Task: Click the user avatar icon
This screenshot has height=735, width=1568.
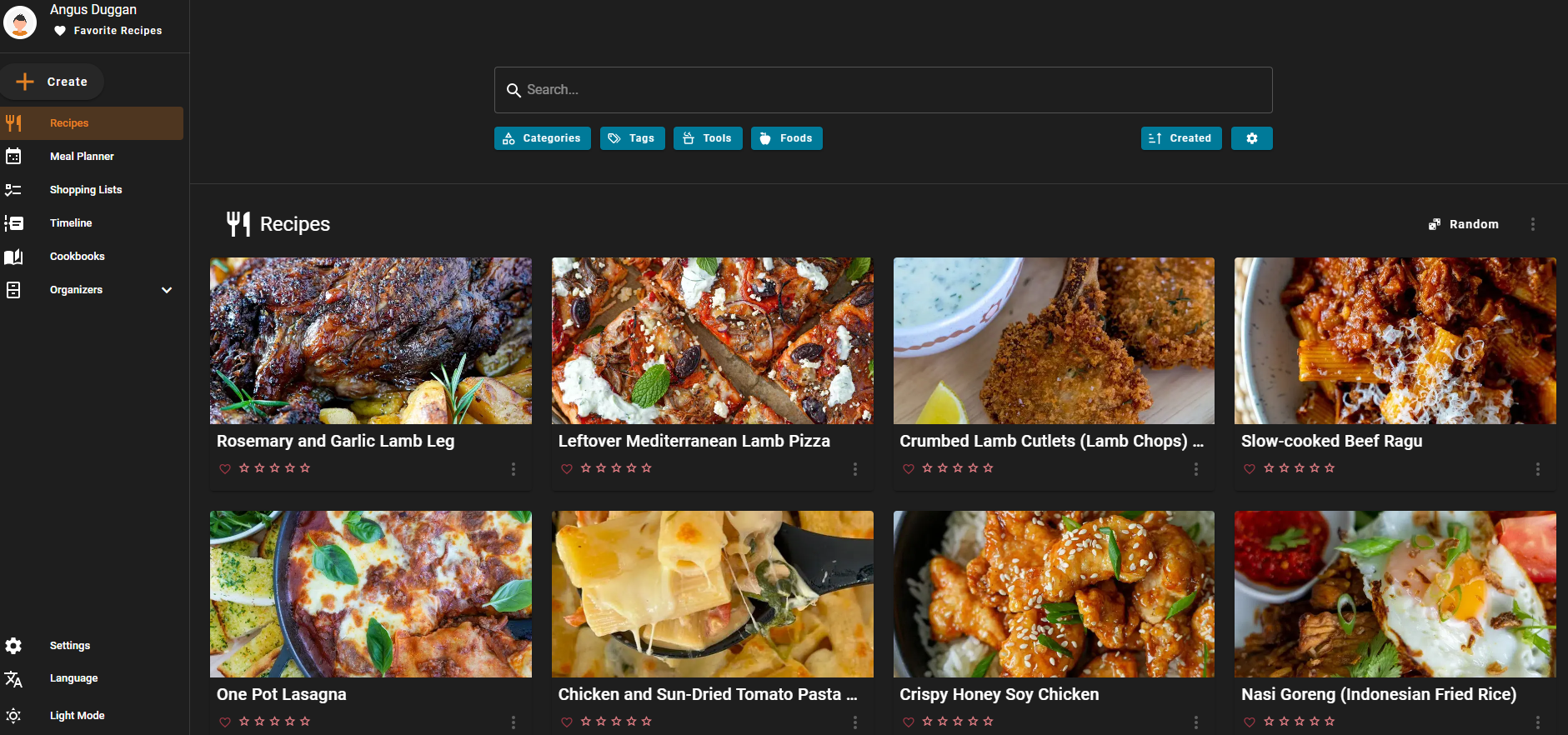Action: 20,22
